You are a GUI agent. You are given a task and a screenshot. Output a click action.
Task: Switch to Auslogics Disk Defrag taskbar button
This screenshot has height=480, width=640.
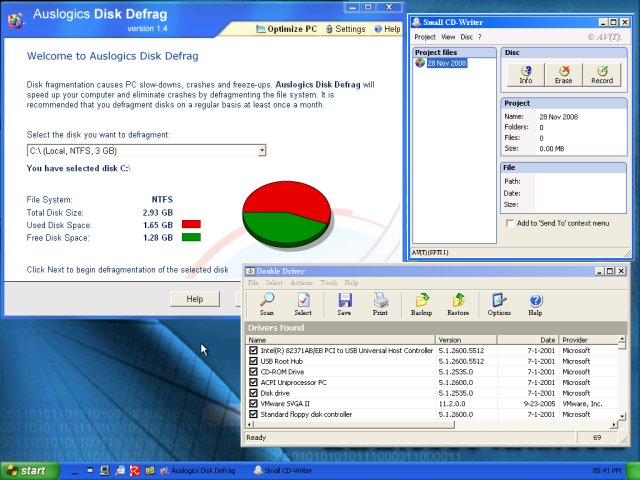[198, 471]
